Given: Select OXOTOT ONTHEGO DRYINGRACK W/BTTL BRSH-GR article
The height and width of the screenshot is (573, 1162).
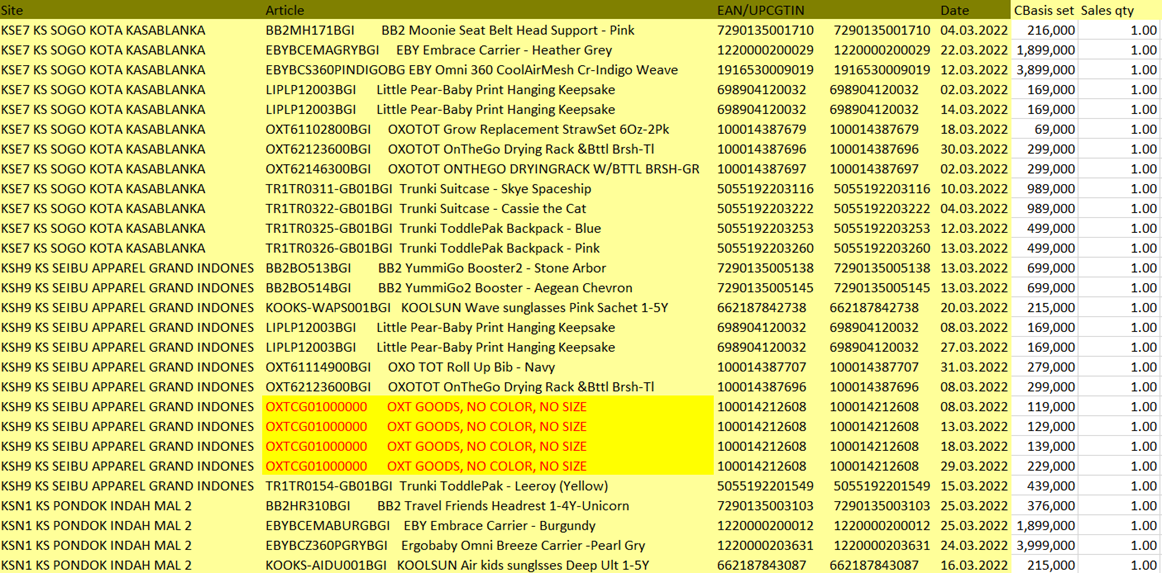Looking at the screenshot, I should pos(482,169).
